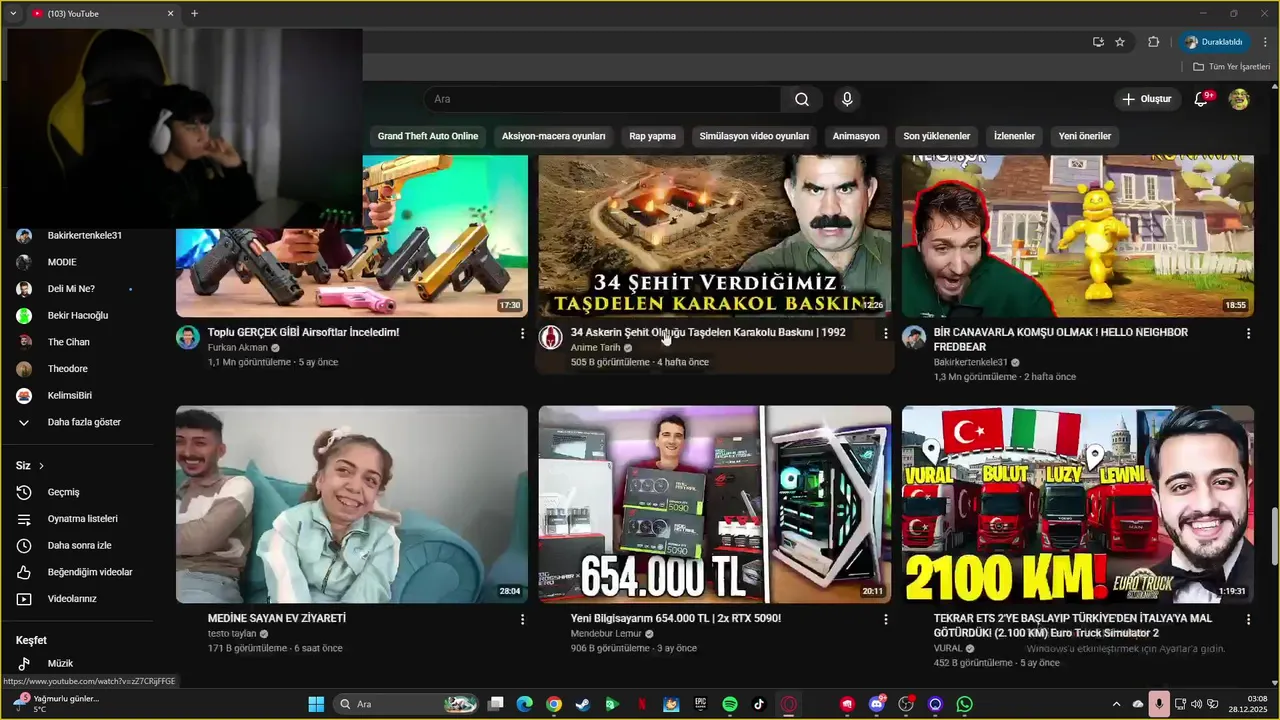Open Chrome extensions puzzle icon

coord(1153,42)
